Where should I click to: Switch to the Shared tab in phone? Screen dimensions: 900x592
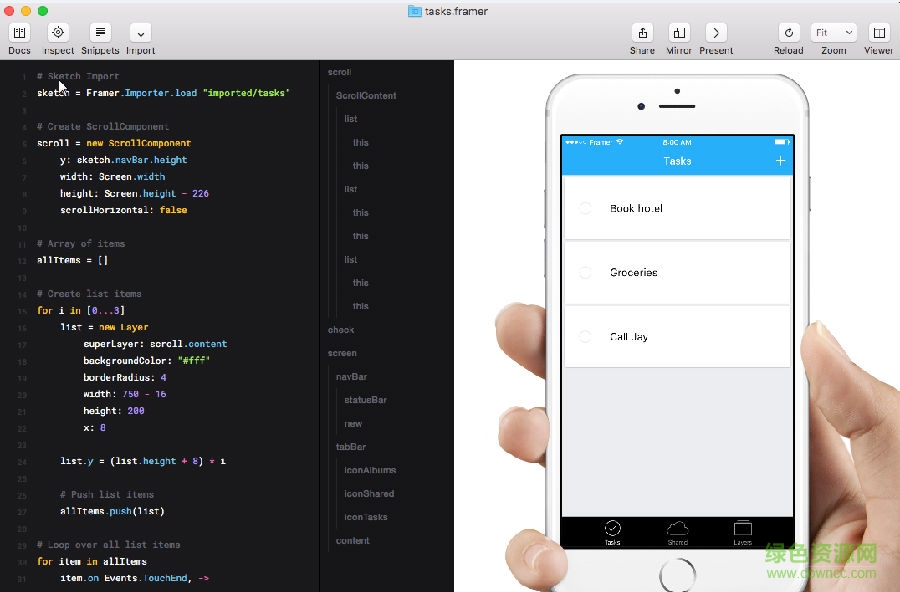point(677,531)
